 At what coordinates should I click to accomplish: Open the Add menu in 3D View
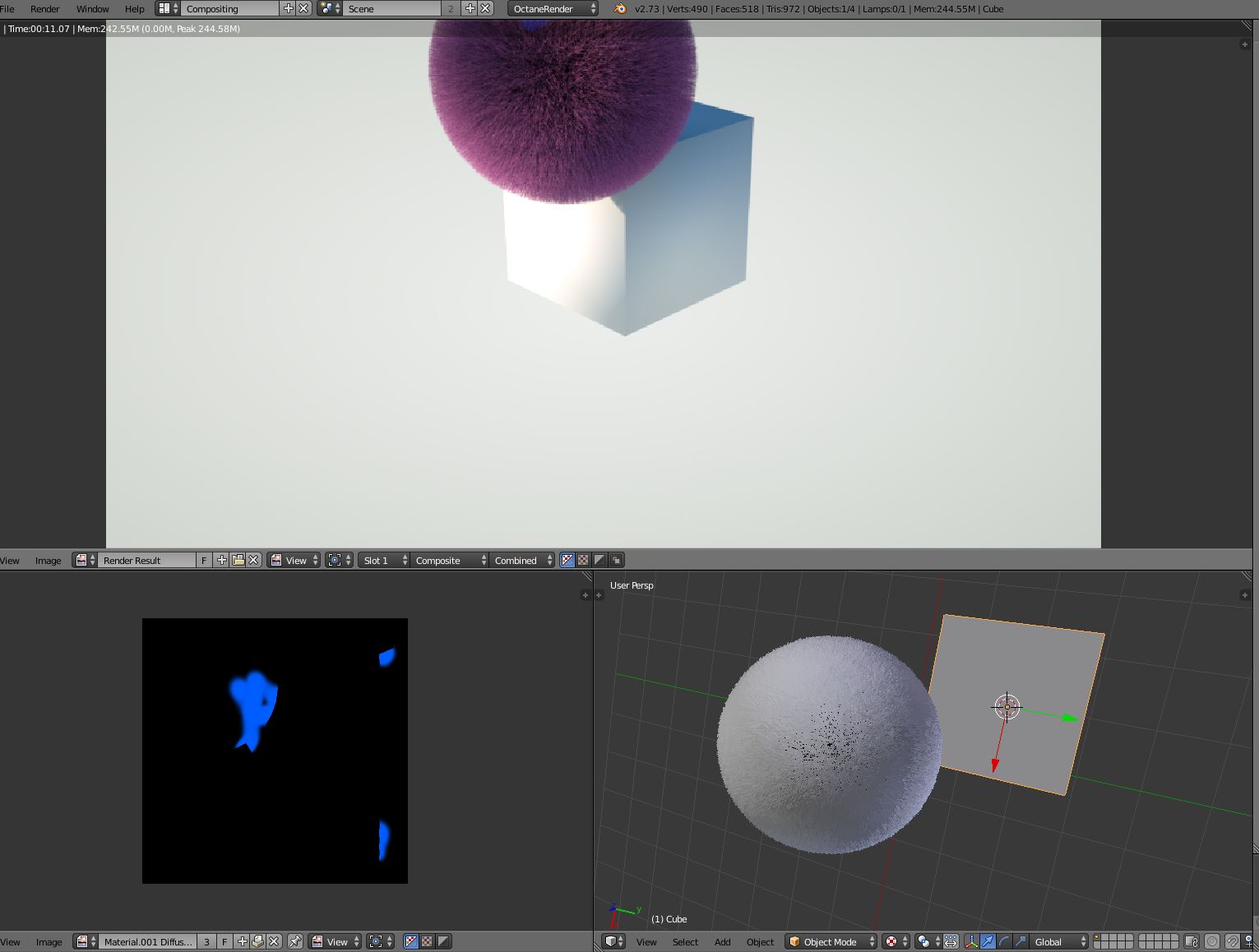722,942
